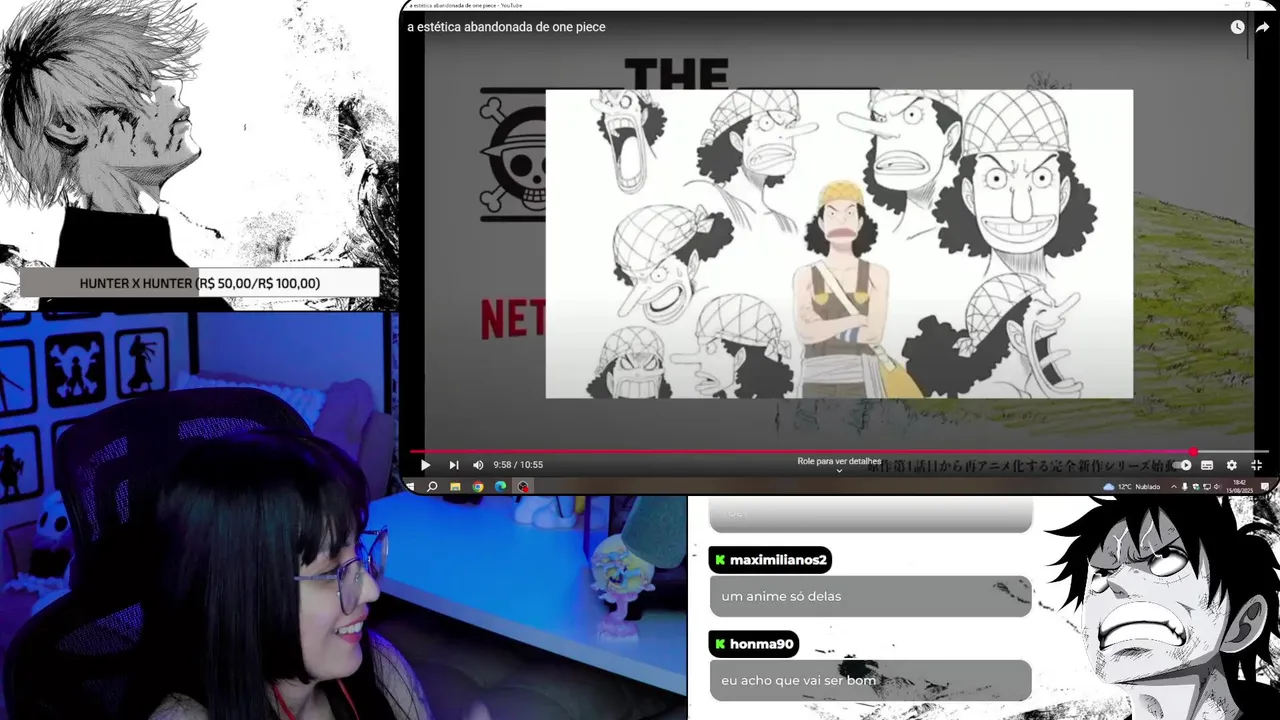
Task: Open Google Chrome from the taskbar
Action: click(x=478, y=487)
